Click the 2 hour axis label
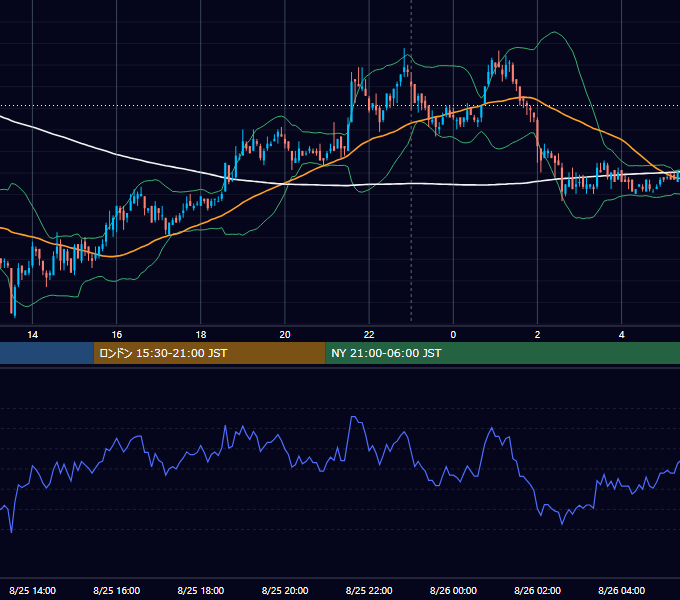The width and height of the screenshot is (680, 600). pyautogui.click(x=537, y=335)
